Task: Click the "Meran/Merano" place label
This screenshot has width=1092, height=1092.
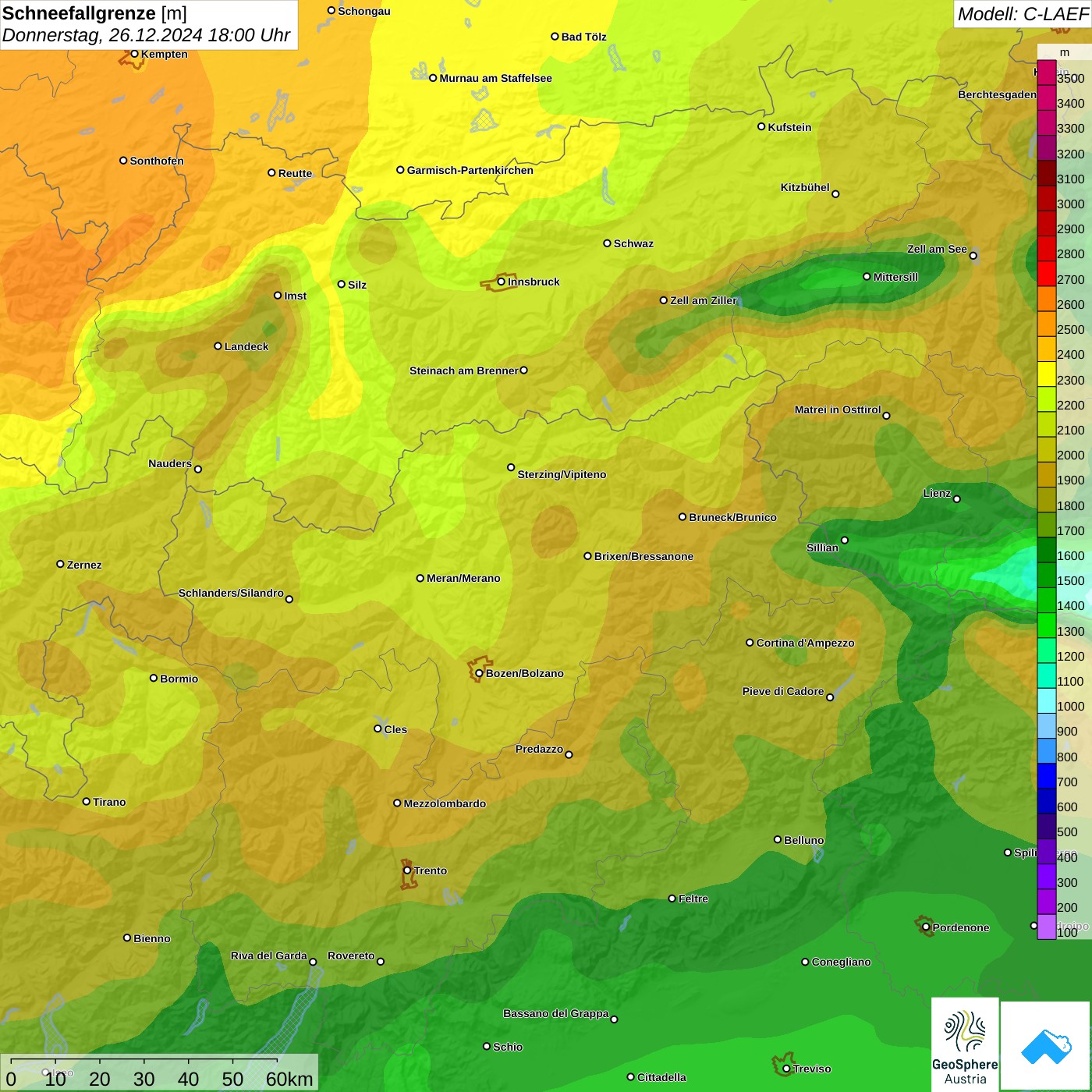Action: click(463, 578)
